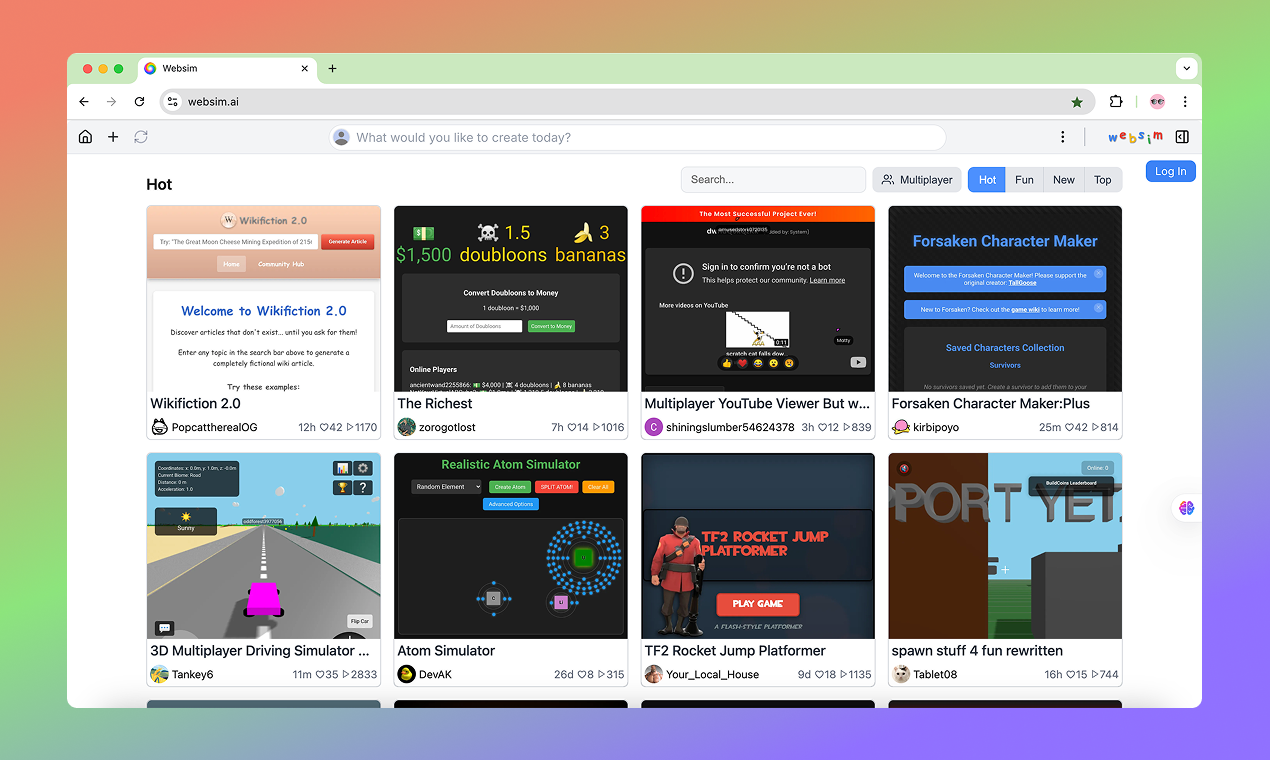Select the Websim browser tab

(227, 68)
